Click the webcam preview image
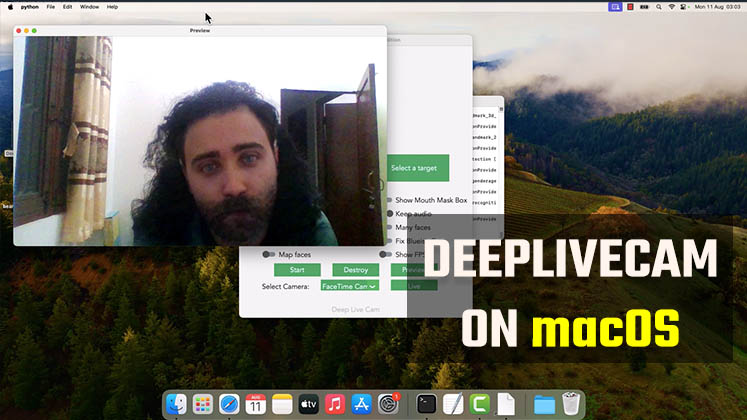This screenshot has height=420, width=747. pyautogui.click(x=200, y=140)
